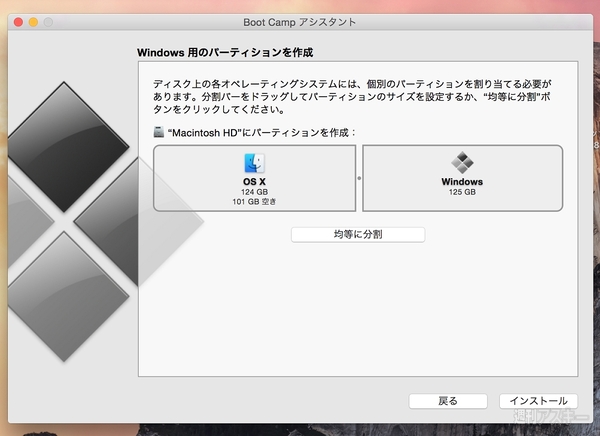Viewport: 600px width, 436px height.
Task: Close the Boot Camp Assistant window
Action: pos(18,22)
